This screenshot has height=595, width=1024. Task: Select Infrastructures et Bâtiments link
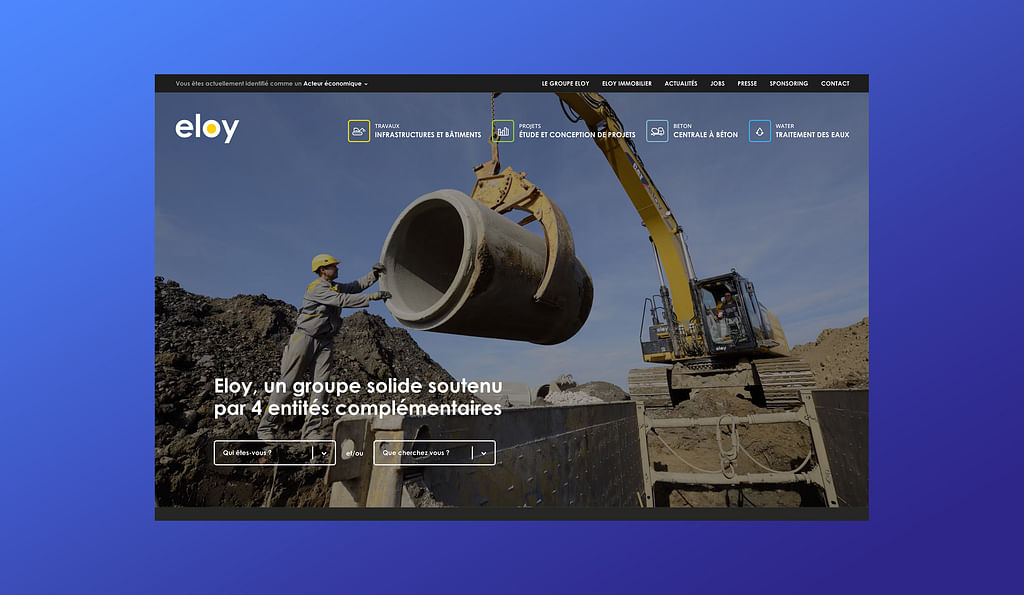pyautogui.click(x=427, y=135)
